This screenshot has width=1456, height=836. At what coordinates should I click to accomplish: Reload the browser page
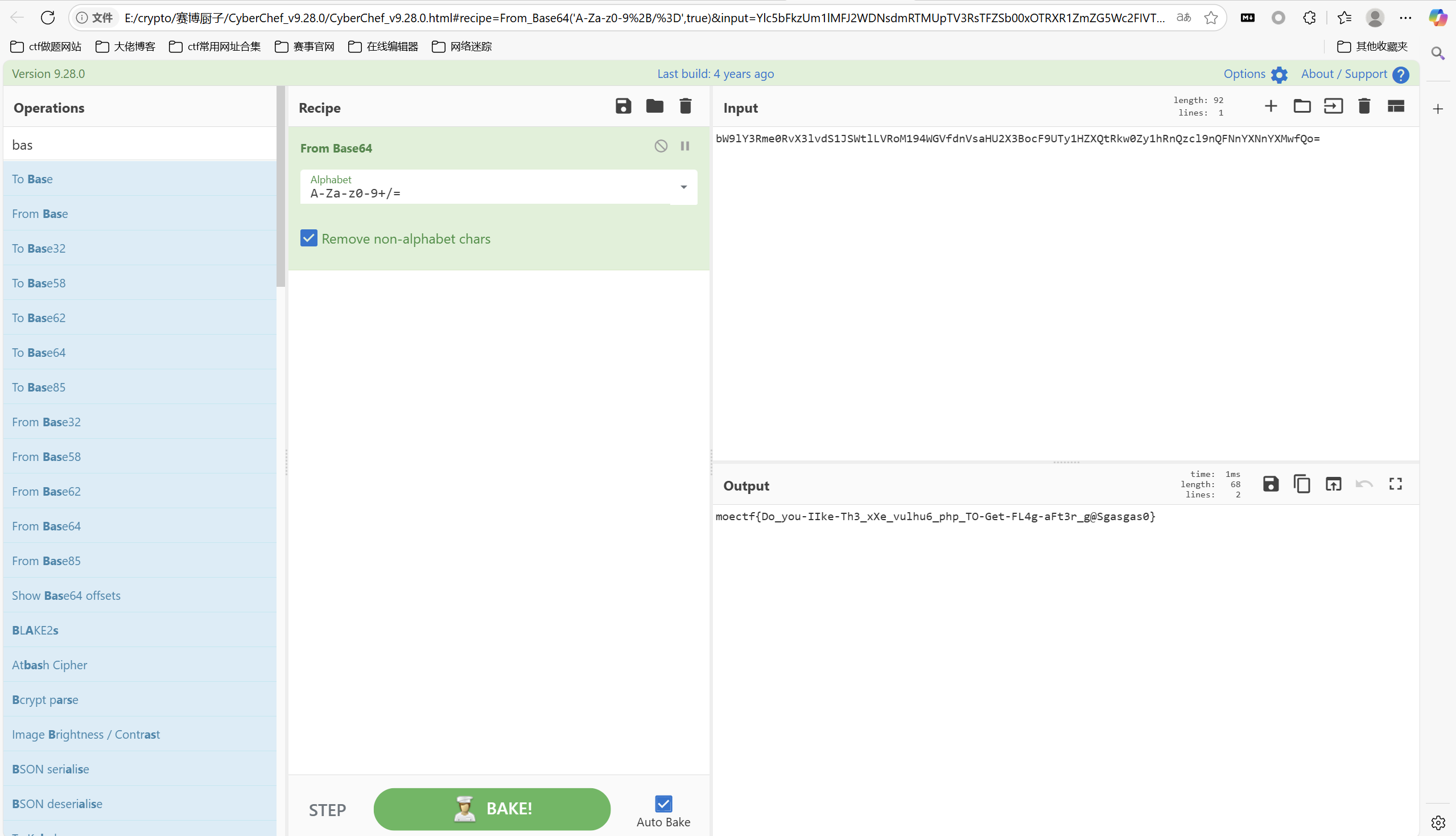point(48,18)
